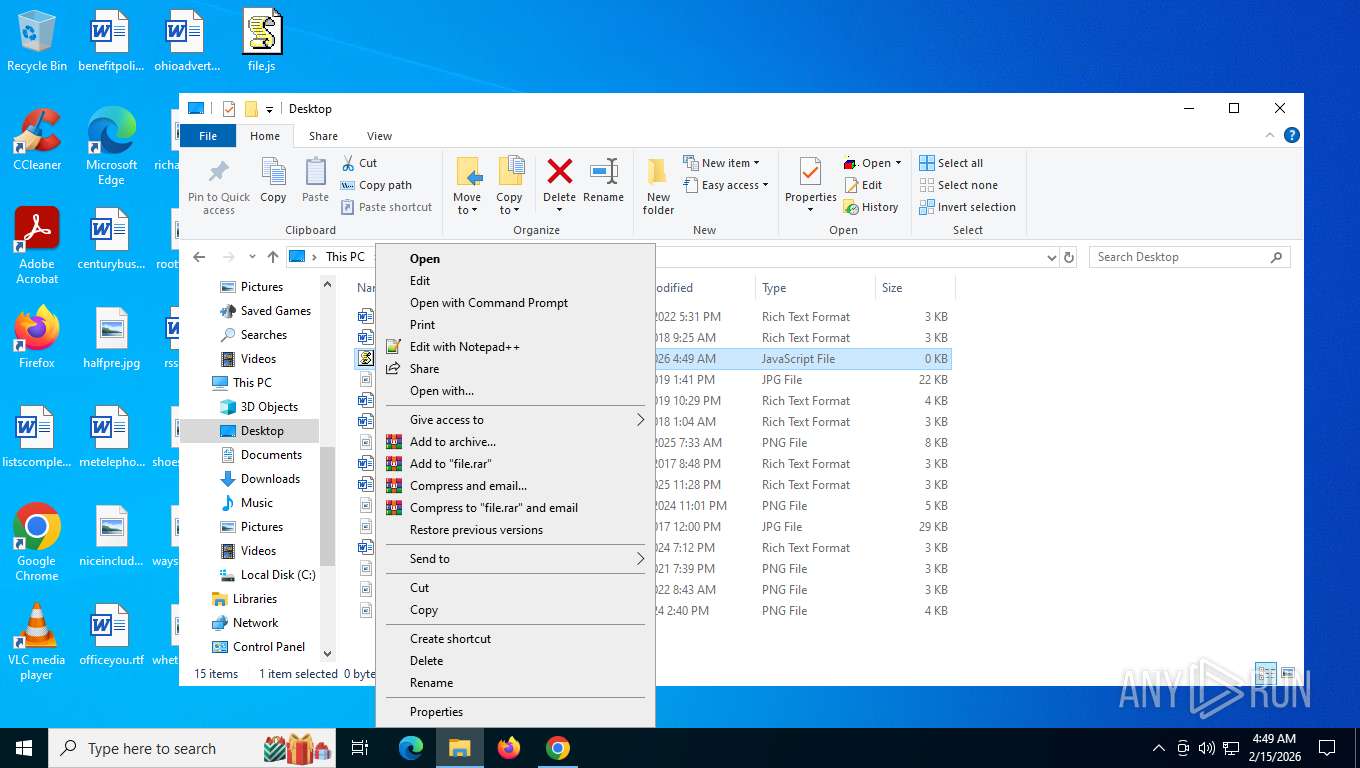Screen dimensions: 1360x768
Task: Click the Search Desktop input field
Action: click(x=1189, y=257)
